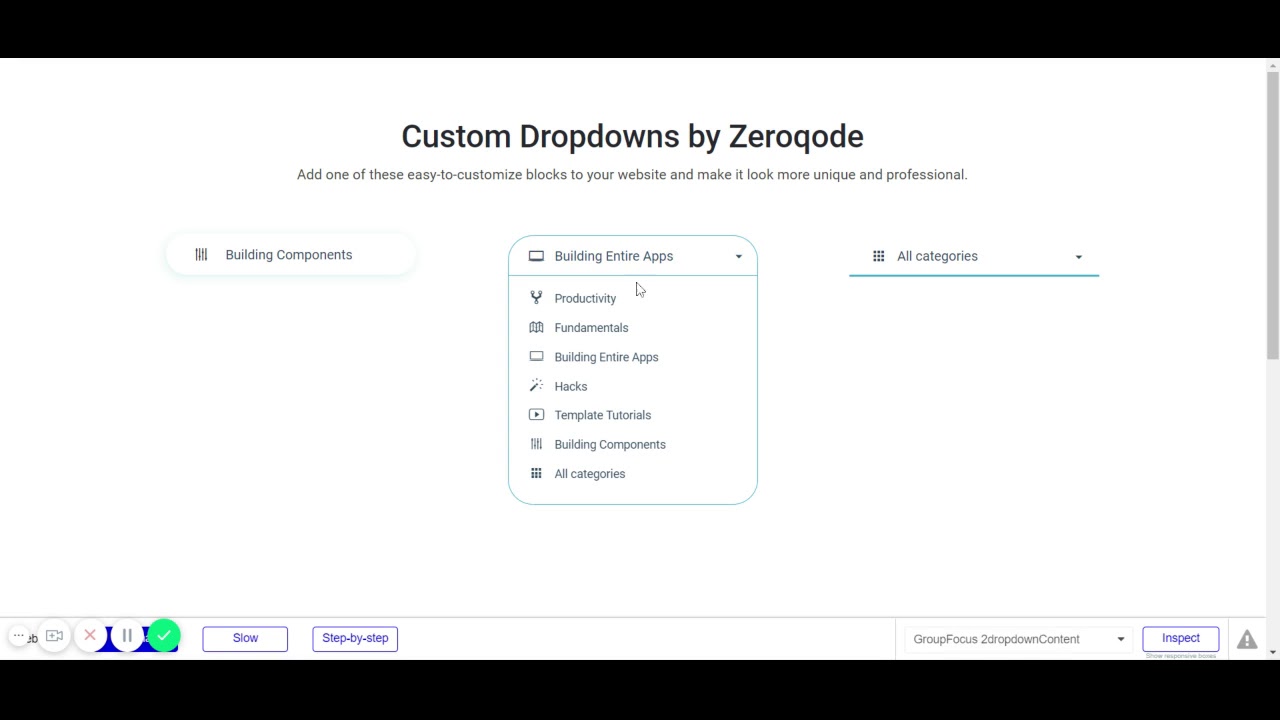Choose the Fundamentals map icon entry
The width and height of the screenshot is (1280, 720).
pos(536,327)
